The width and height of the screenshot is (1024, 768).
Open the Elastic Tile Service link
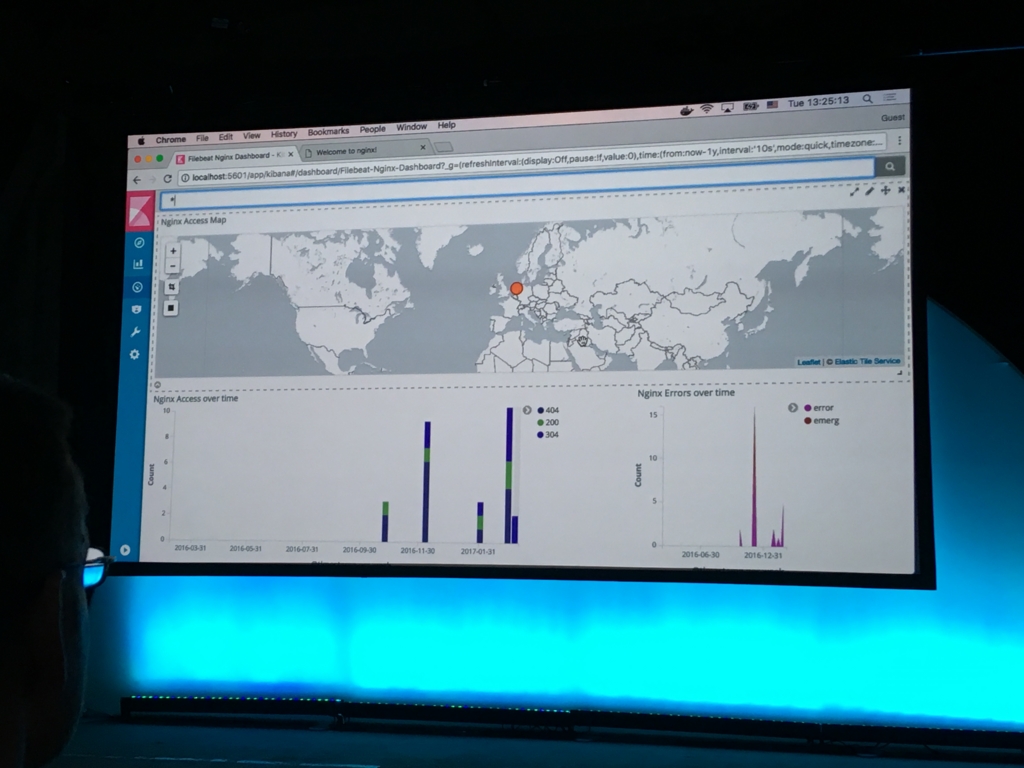click(867, 361)
